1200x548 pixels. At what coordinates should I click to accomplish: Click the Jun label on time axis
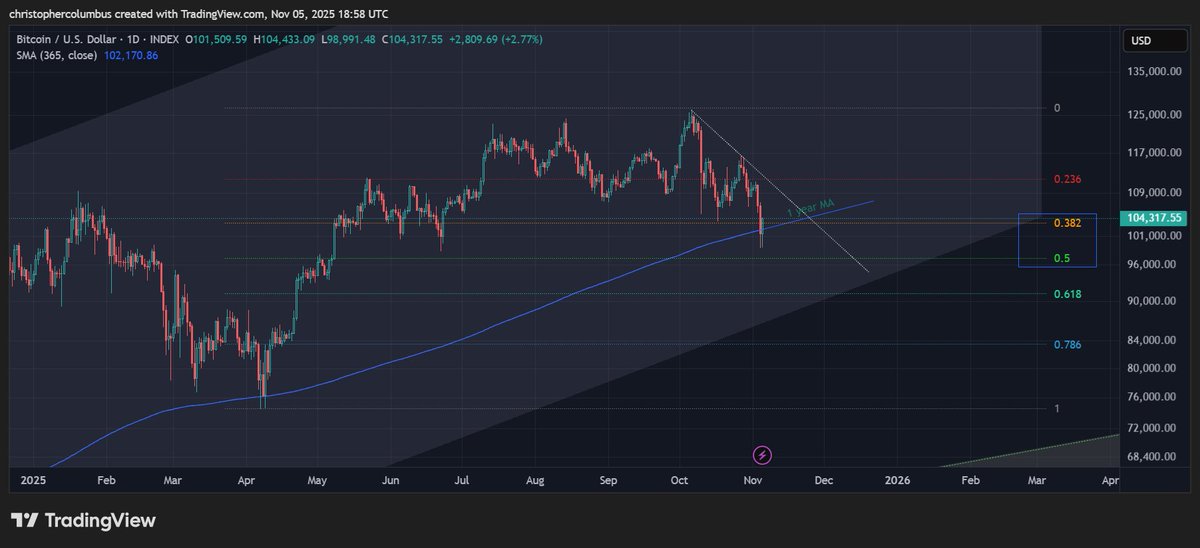coord(391,481)
